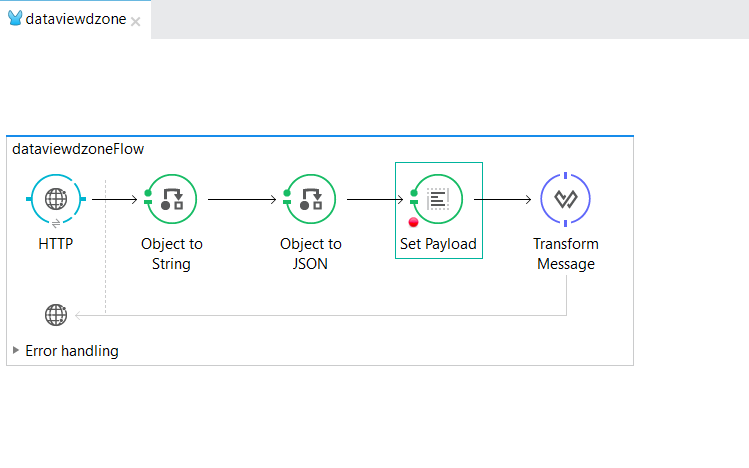
Task: Expand the Error handling section
Action: pyautogui.click(x=15, y=350)
